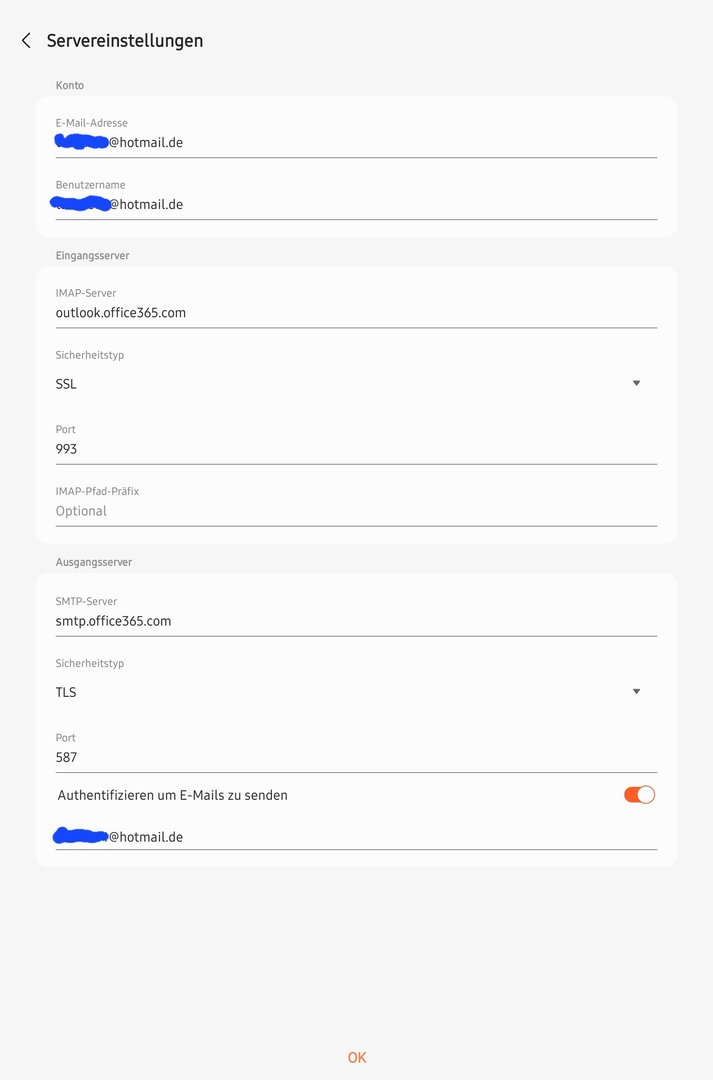This screenshot has height=1080, width=713.
Task: Click the Konto section header
Action: (70, 86)
